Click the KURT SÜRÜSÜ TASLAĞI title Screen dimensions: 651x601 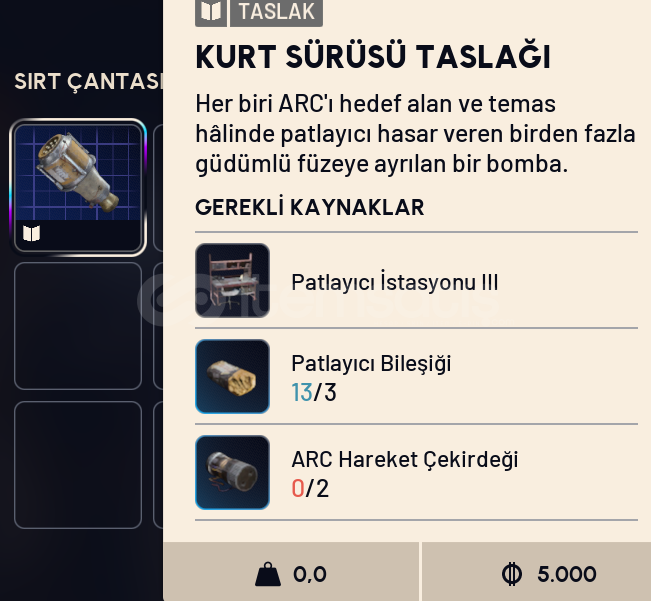373,56
